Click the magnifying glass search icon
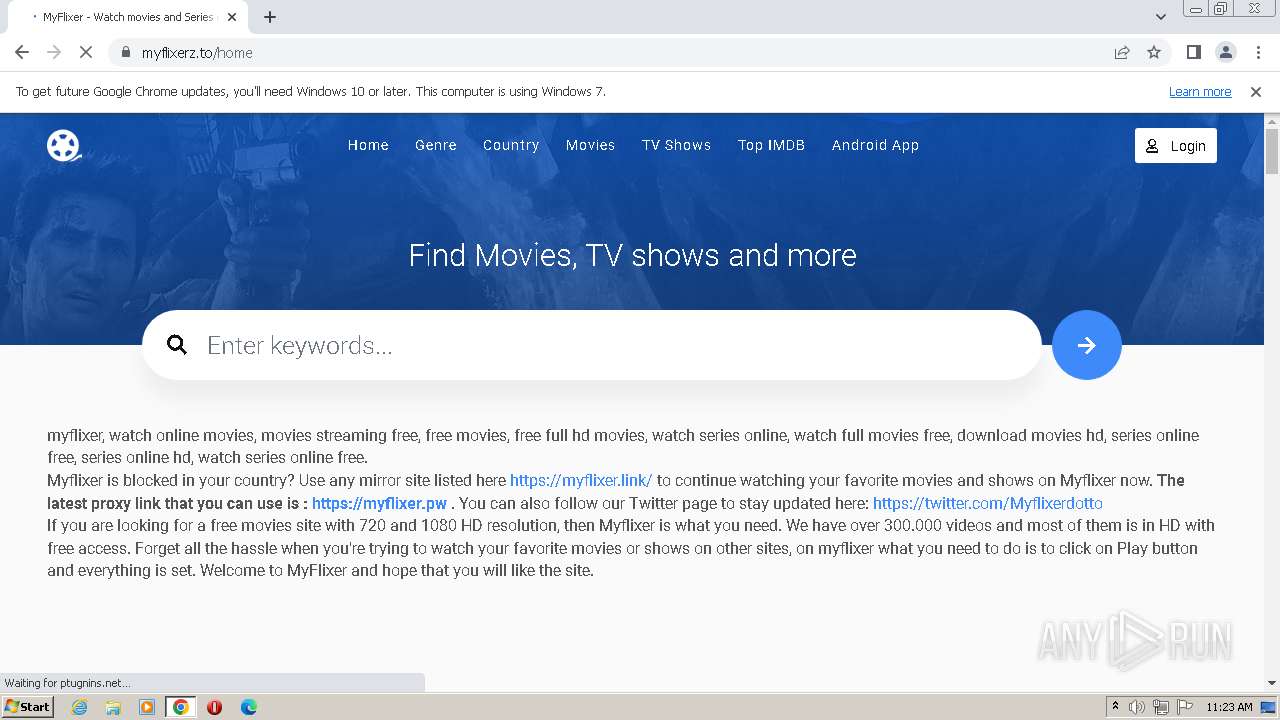Image resolution: width=1280 pixels, height=720 pixels. click(x=177, y=345)
